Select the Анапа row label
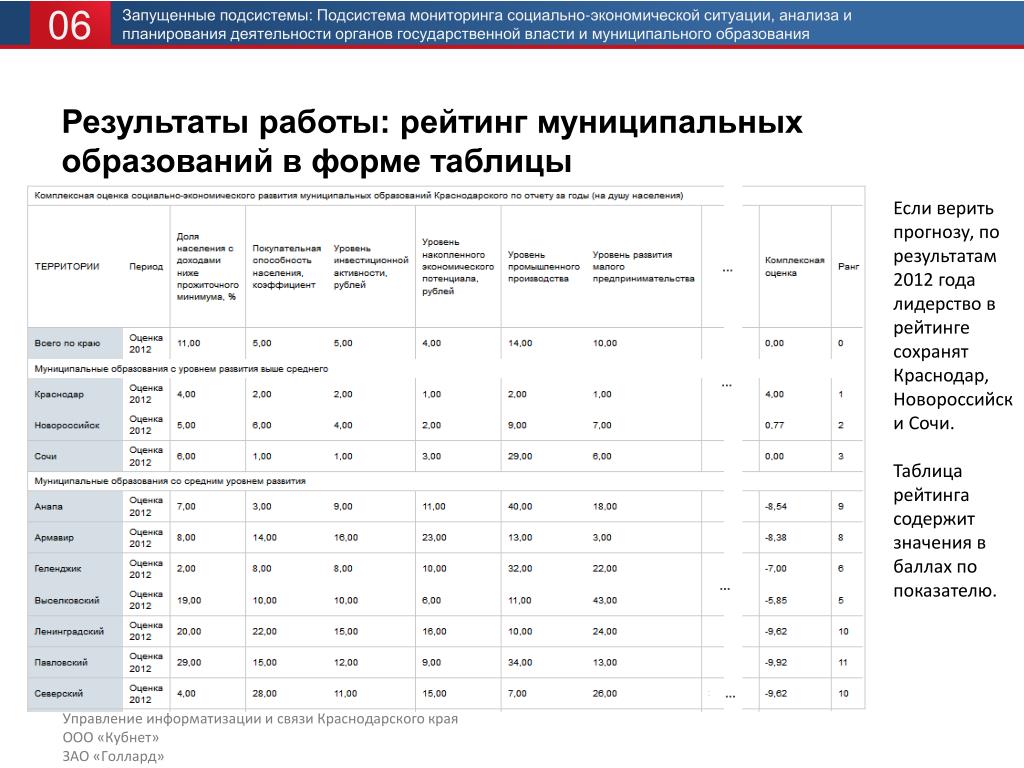This screenshot has width=1024, height=768. coord(48,506)
